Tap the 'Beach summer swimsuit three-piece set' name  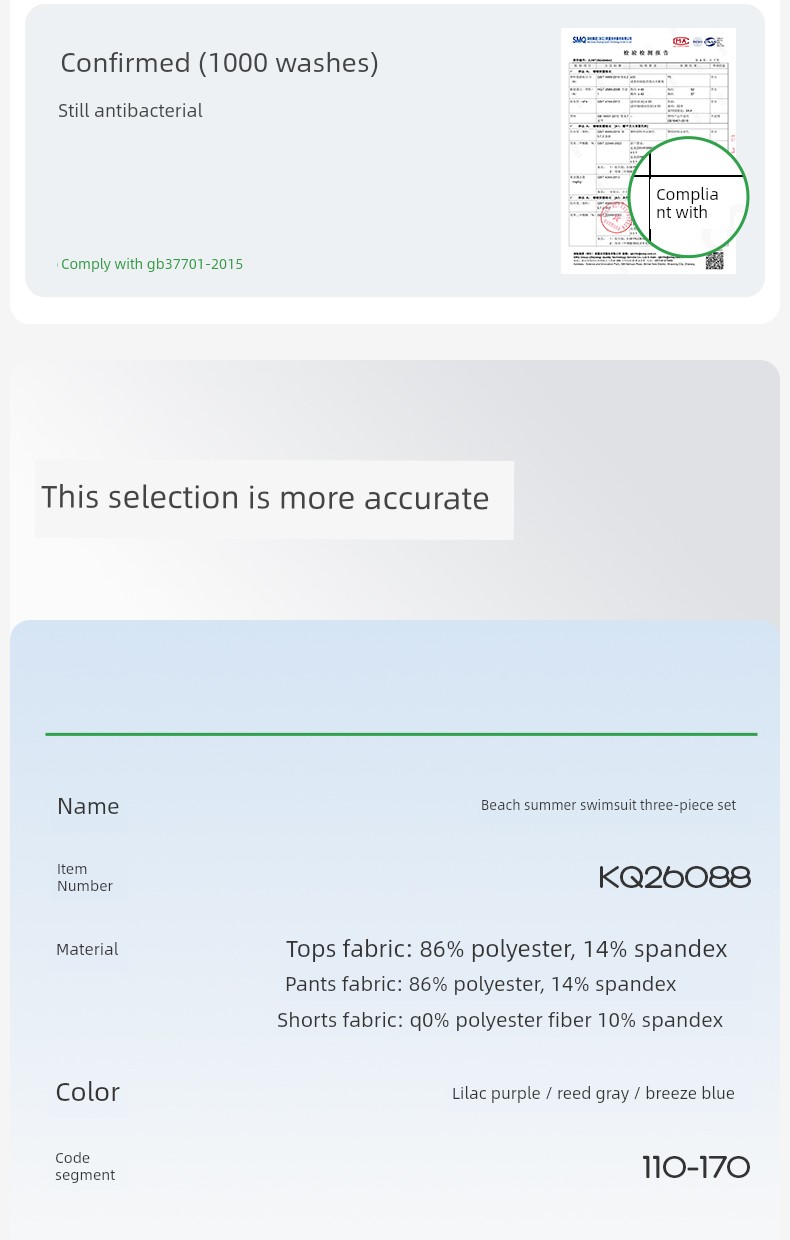(608, 805)
